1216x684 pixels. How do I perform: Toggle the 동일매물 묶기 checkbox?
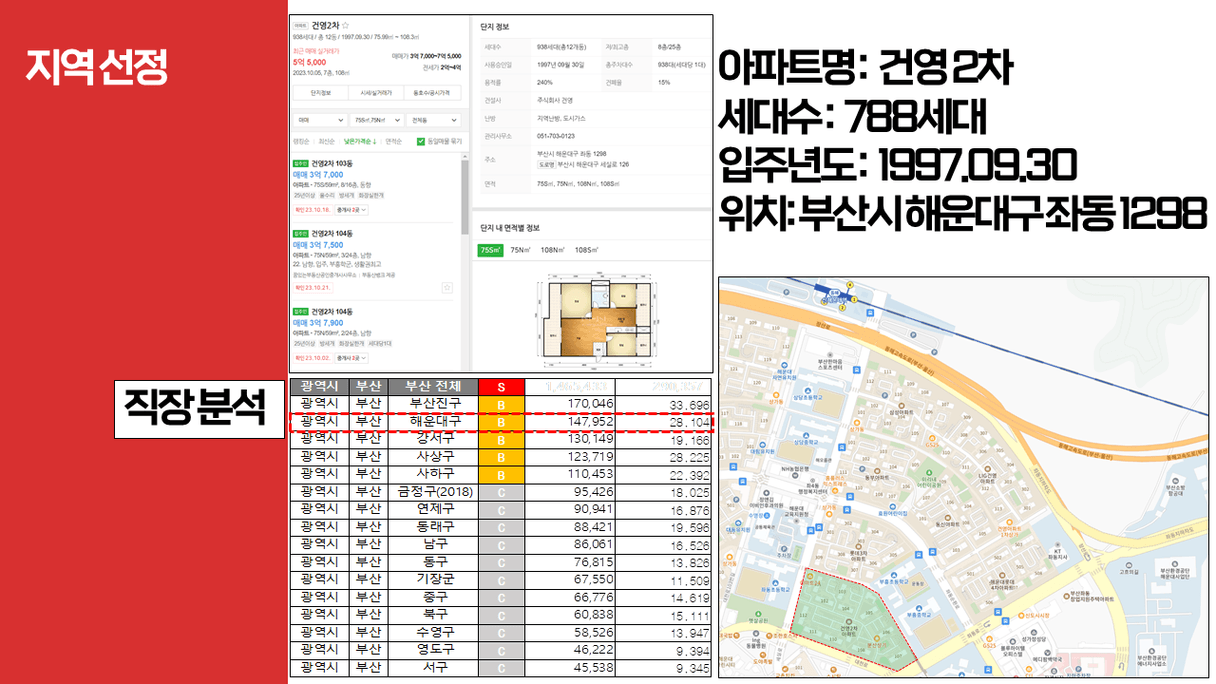(421, 141)
